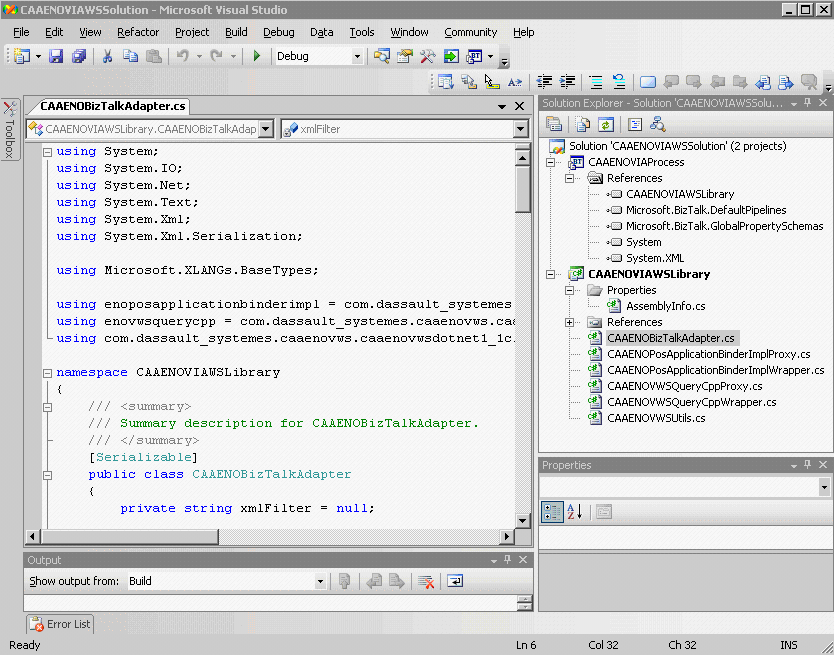
Task: Select the Microsoft.BizTalk.DefaultPipelines reference
Action: (706, 210)
